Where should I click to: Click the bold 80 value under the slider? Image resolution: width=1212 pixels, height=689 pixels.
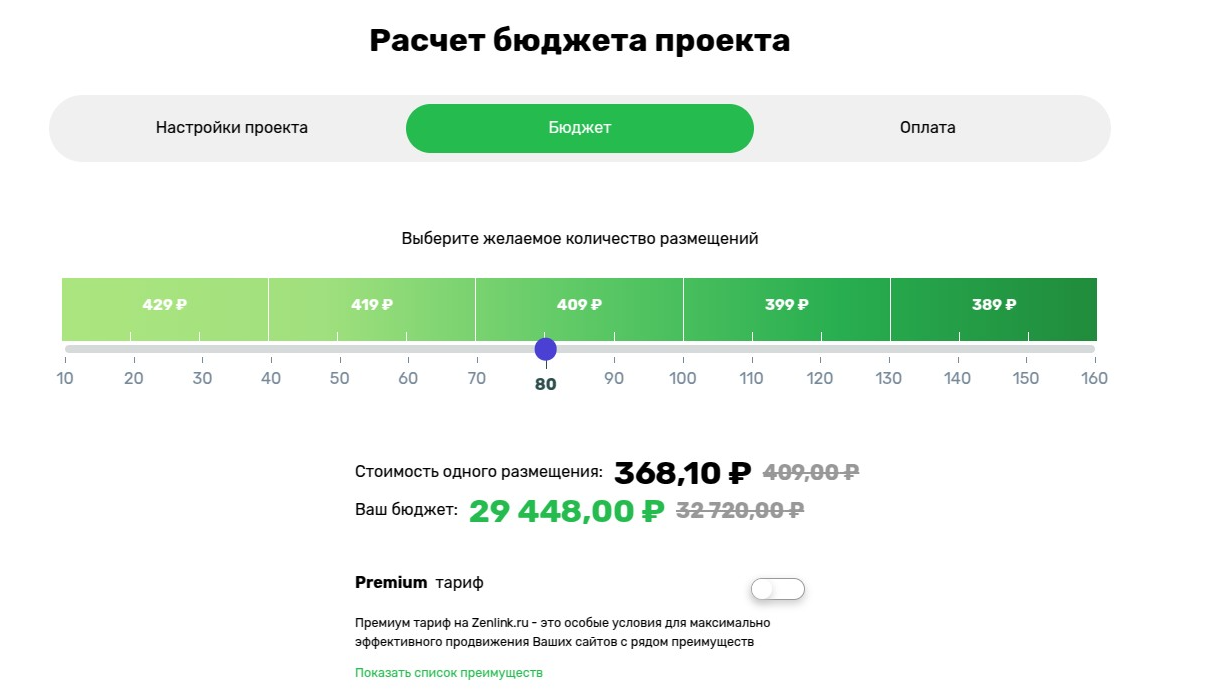click(544, 382)
